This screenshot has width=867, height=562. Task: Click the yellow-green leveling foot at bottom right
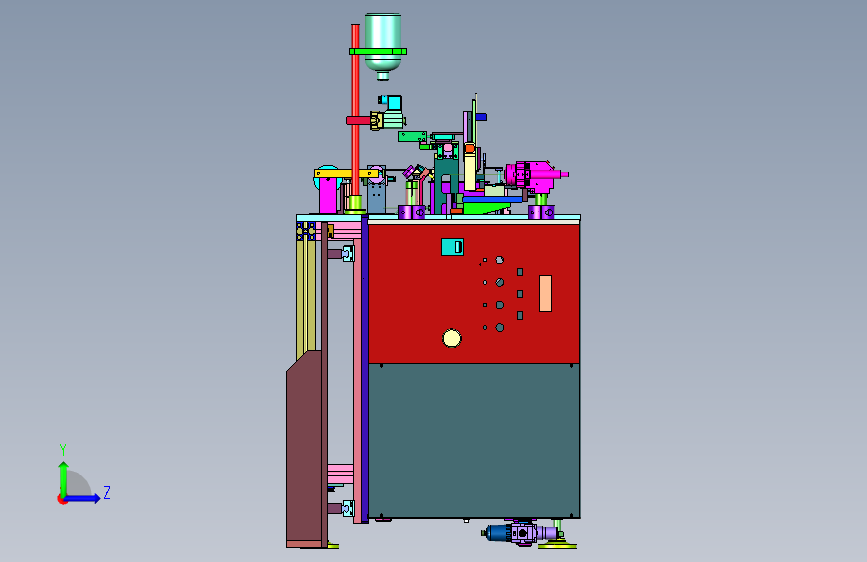[x=557, y=544]
